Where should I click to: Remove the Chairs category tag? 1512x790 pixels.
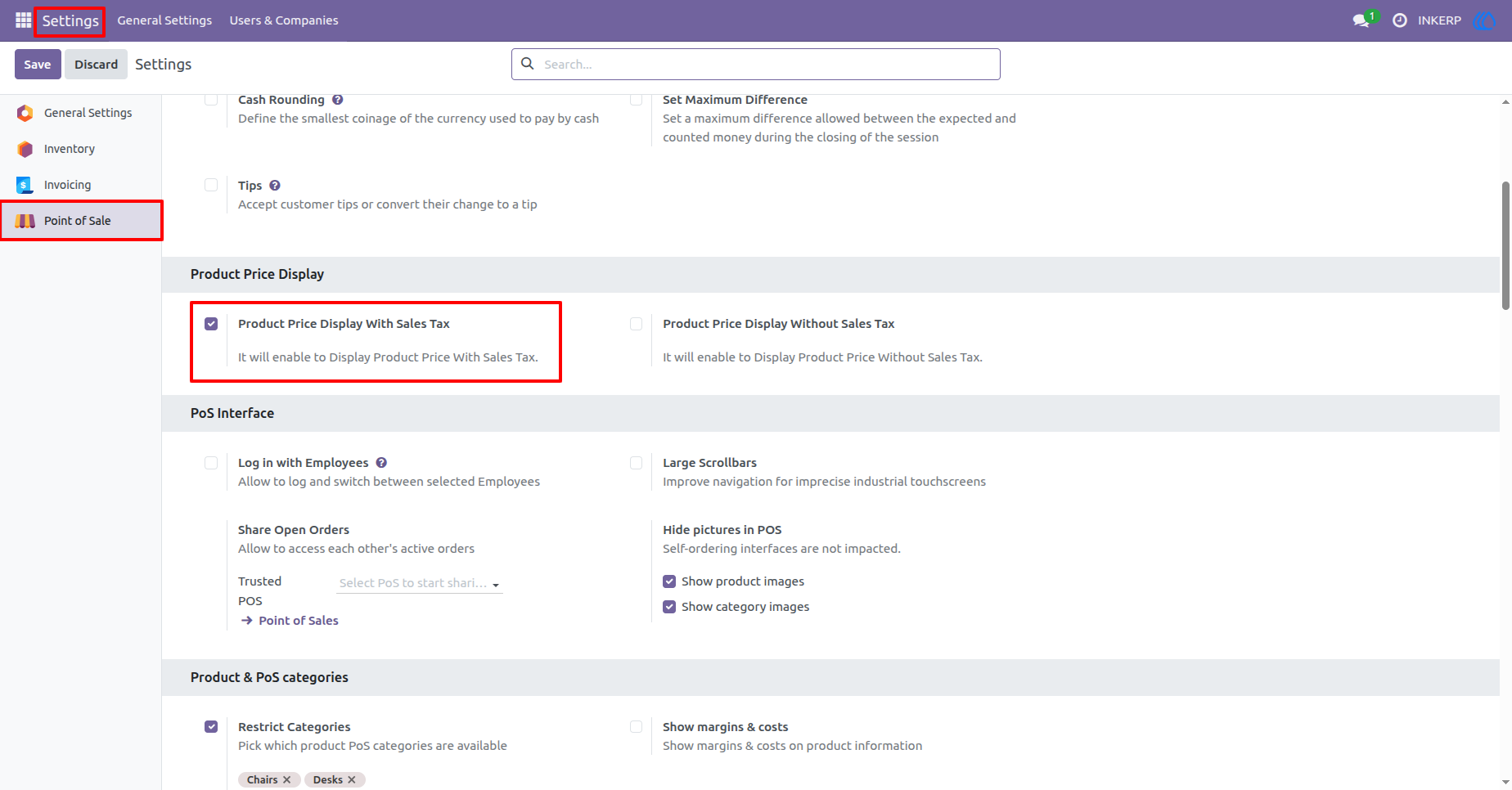coord(287,780)
